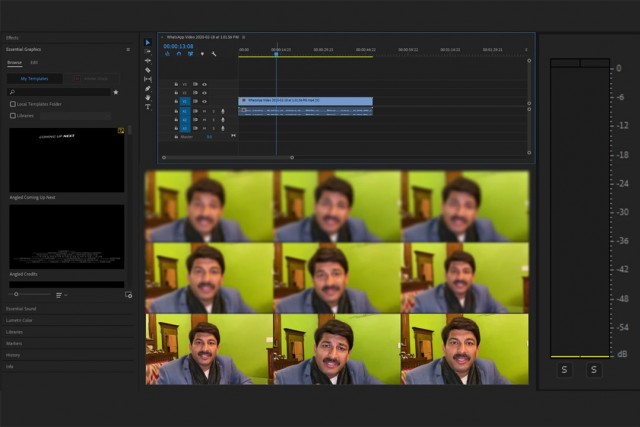Toggle voice-over record on track A1

[223, 111]
